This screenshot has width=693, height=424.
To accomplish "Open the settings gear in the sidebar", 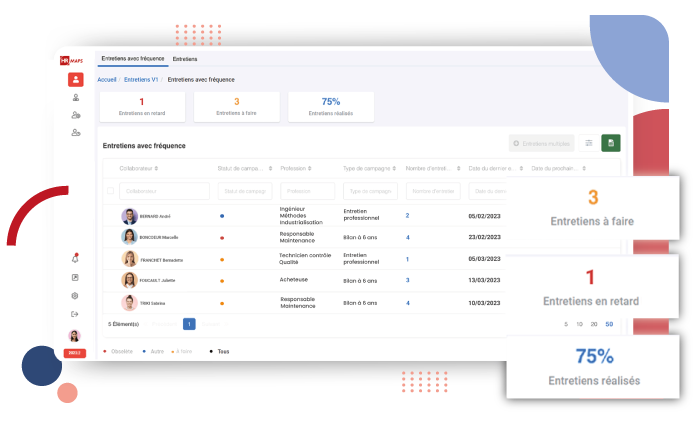I will point(75,295).
